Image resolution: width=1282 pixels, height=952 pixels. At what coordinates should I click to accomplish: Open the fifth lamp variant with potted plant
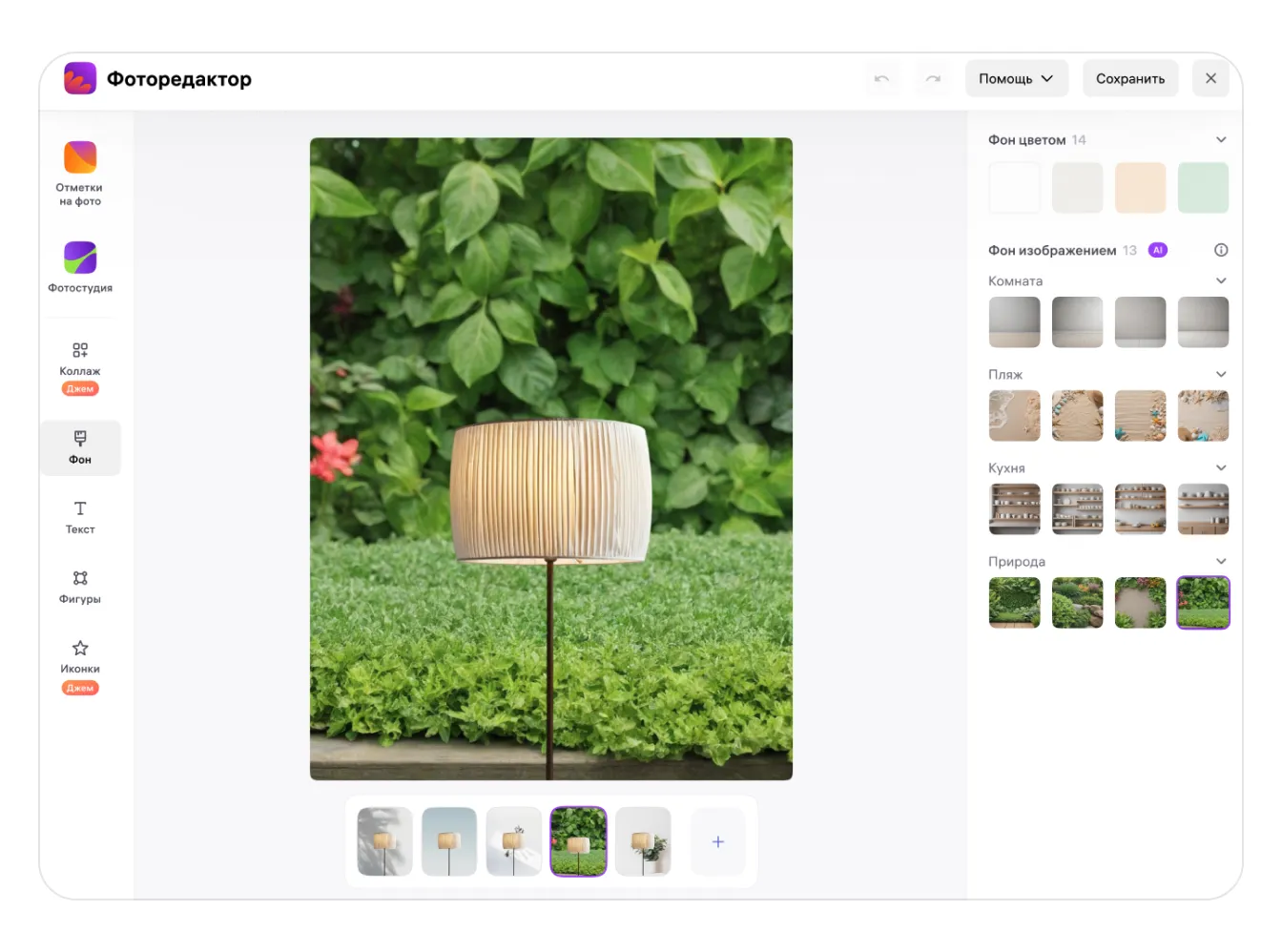point(643,841)
